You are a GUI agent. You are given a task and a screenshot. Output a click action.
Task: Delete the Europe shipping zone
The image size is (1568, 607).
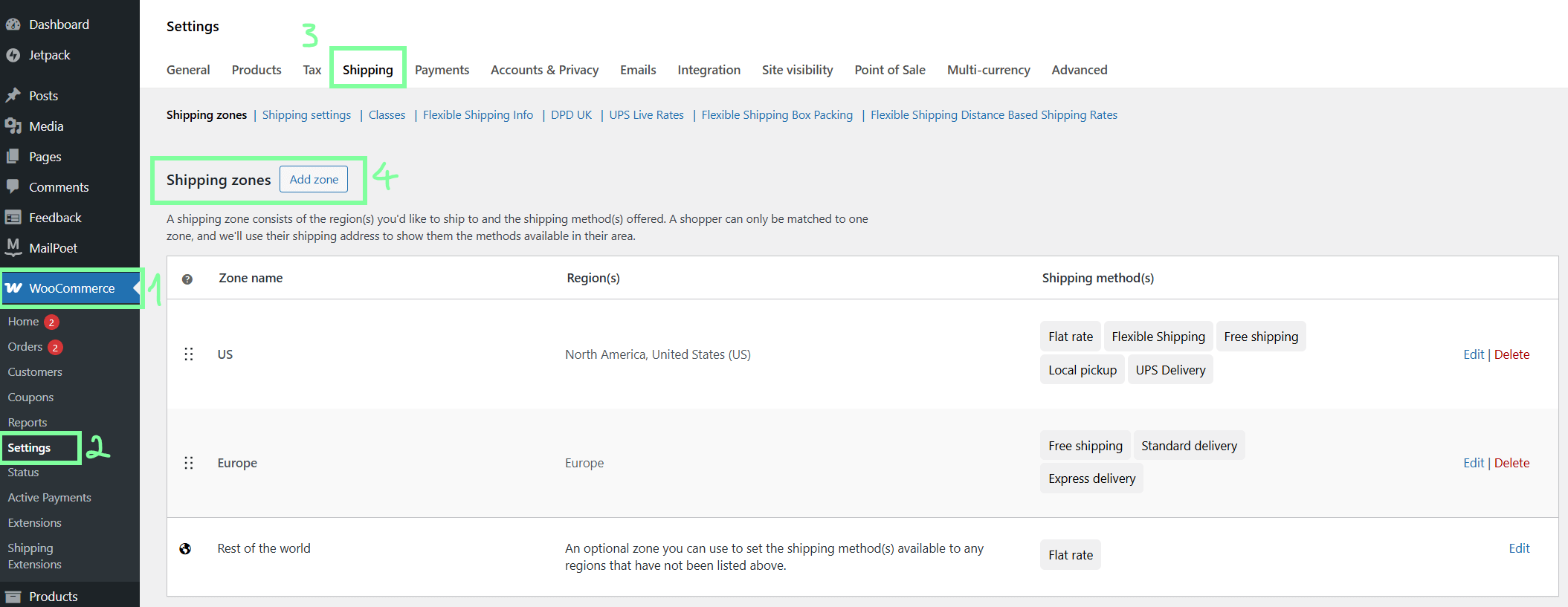point(1512,463)
